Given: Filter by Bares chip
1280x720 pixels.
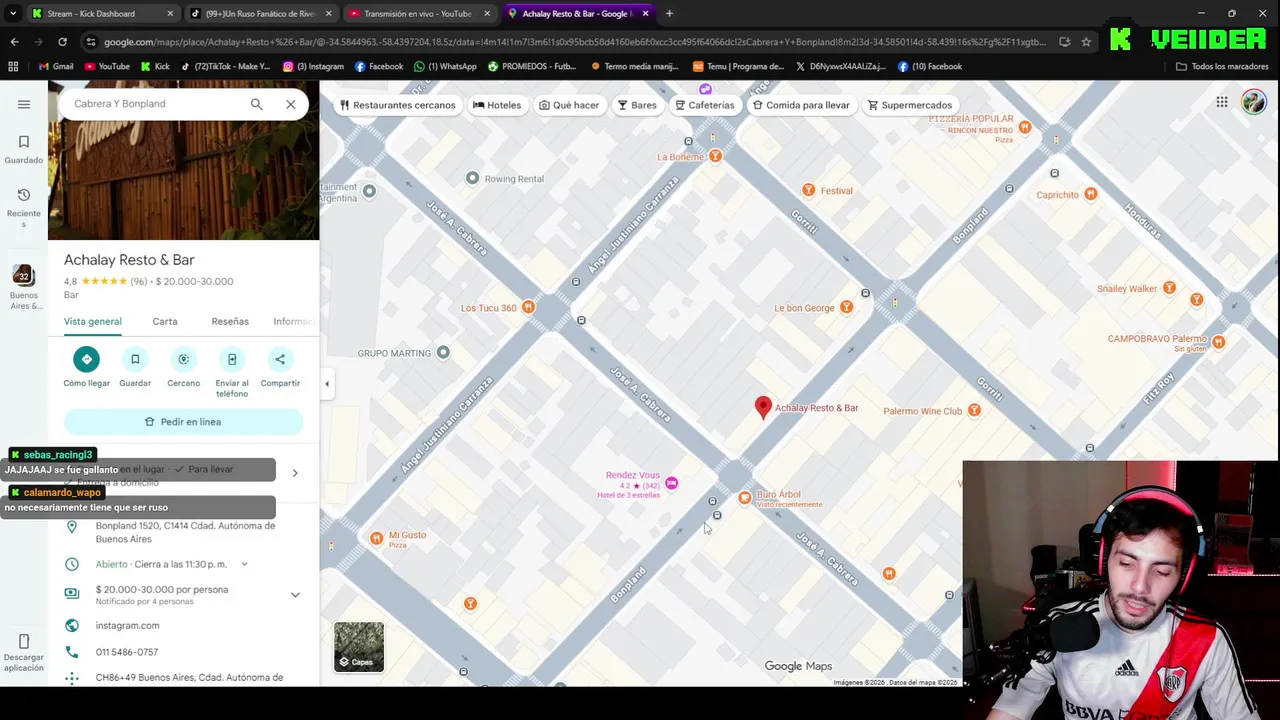Looking at the screenshot, I should click(637, 105).
